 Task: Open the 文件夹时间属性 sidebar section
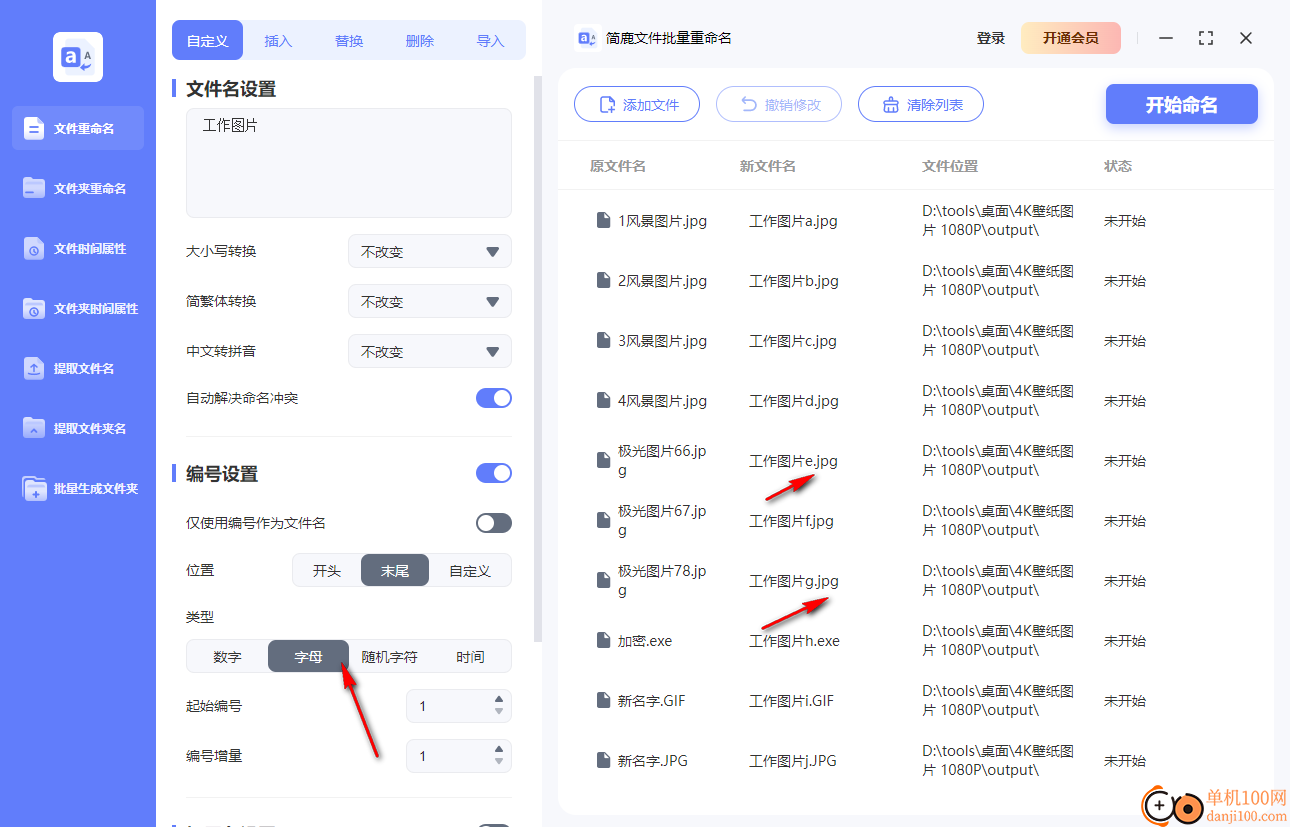[x=78, y=308]
